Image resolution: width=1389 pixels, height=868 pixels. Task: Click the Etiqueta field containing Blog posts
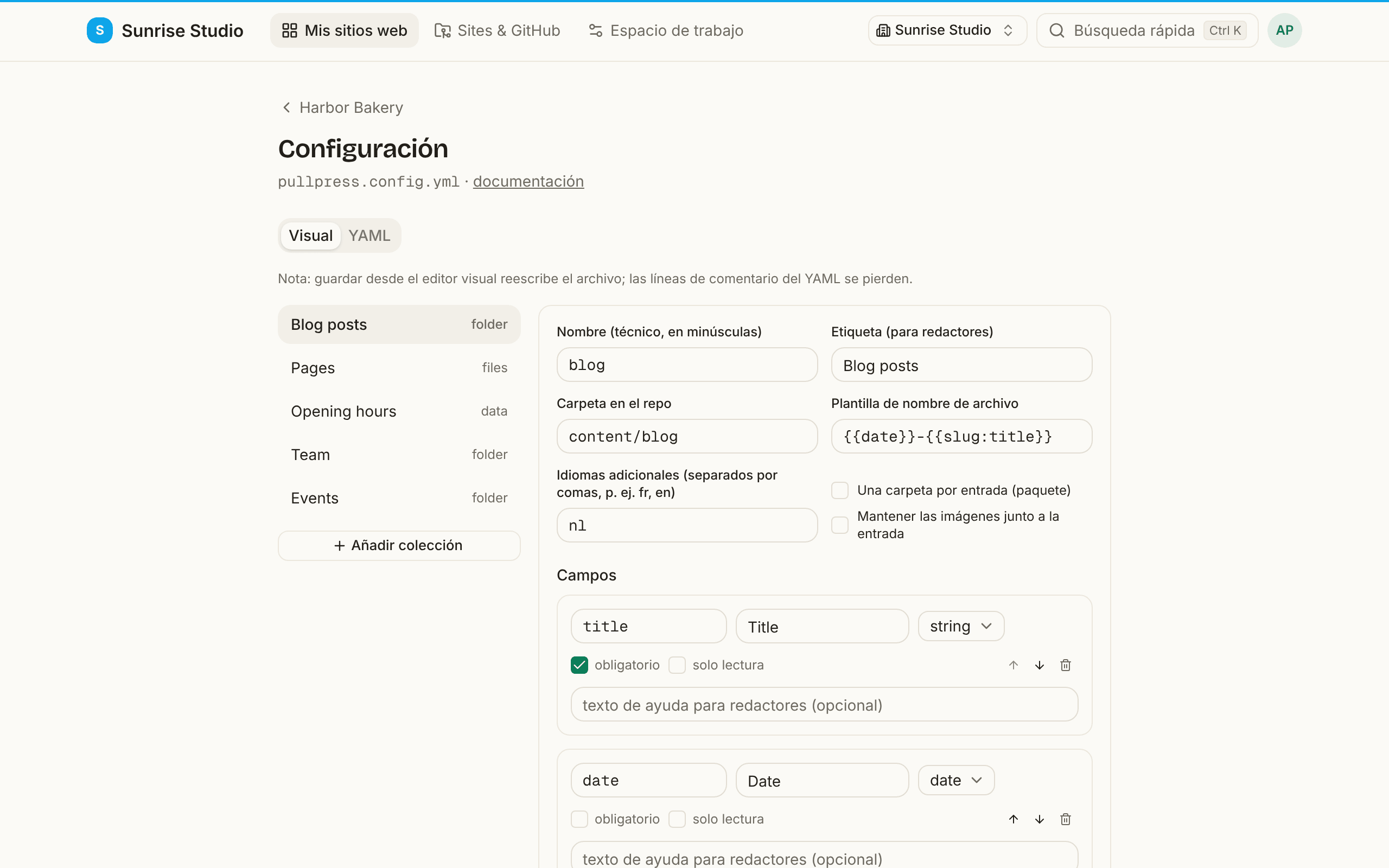[x=961, y=365]
